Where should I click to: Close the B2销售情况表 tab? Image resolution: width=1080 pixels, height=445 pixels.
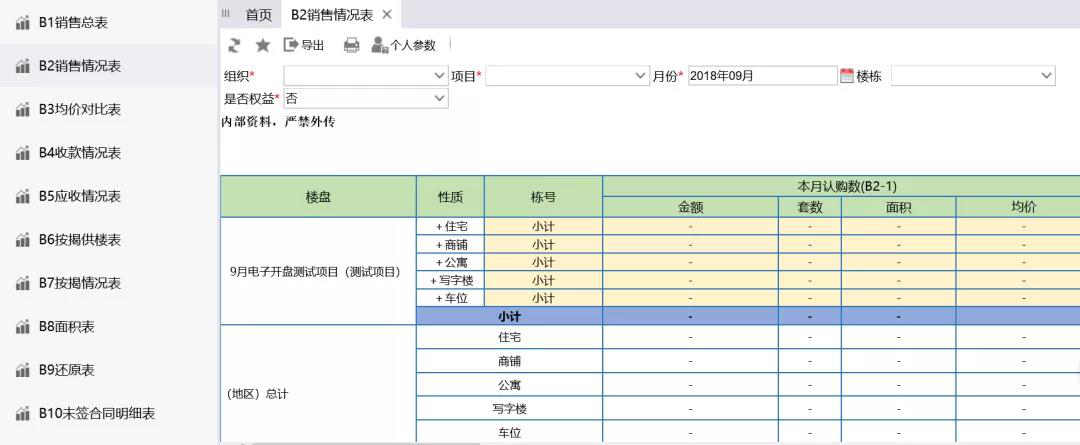point(386,14)
